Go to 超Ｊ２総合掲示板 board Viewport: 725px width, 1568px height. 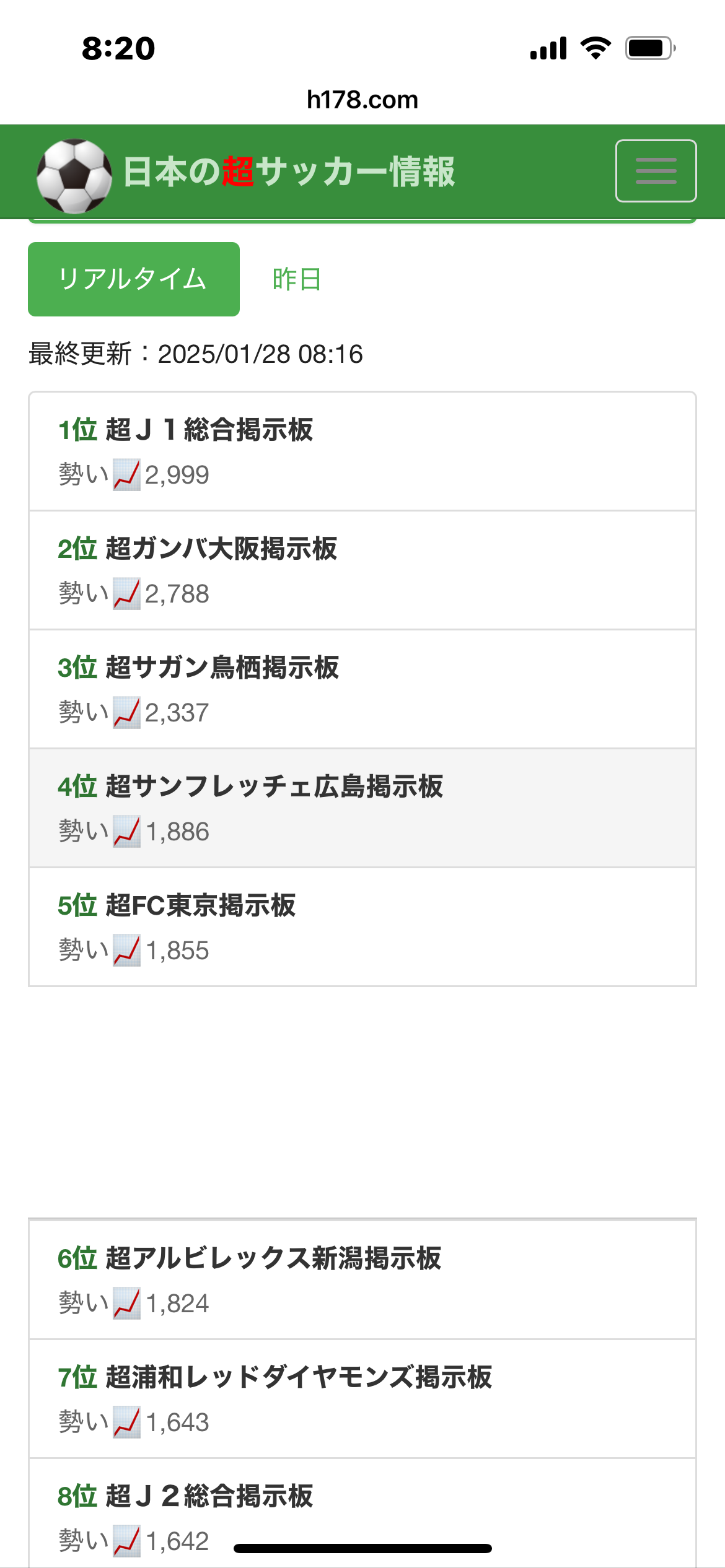click(209, 1496)
